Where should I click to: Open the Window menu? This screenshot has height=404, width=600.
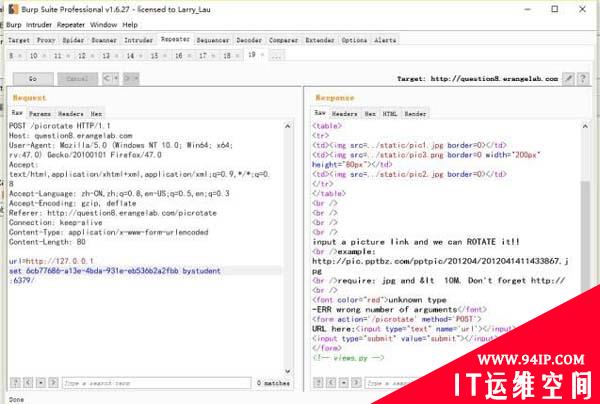click(x=104, y=25)
